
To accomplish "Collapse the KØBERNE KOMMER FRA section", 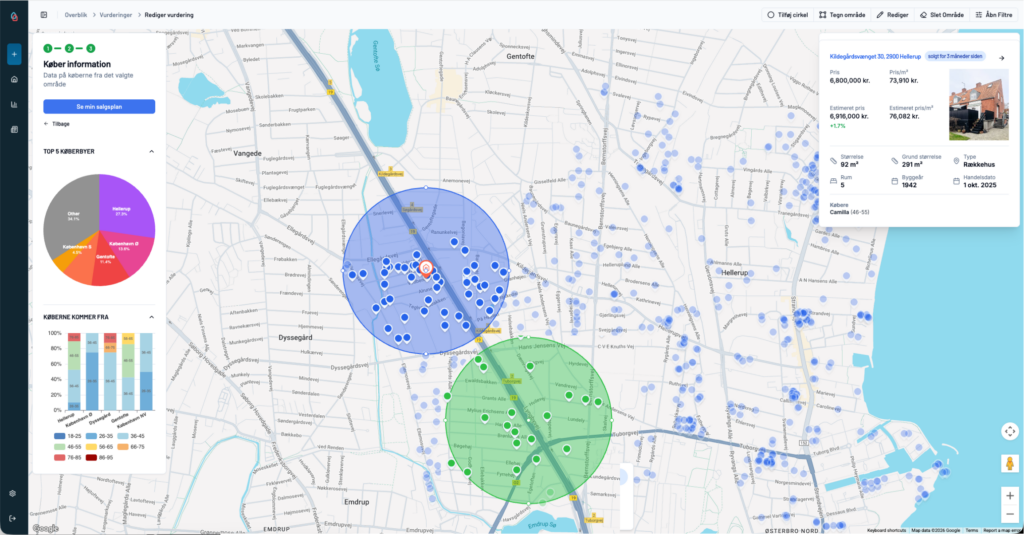I will (151, 318).
